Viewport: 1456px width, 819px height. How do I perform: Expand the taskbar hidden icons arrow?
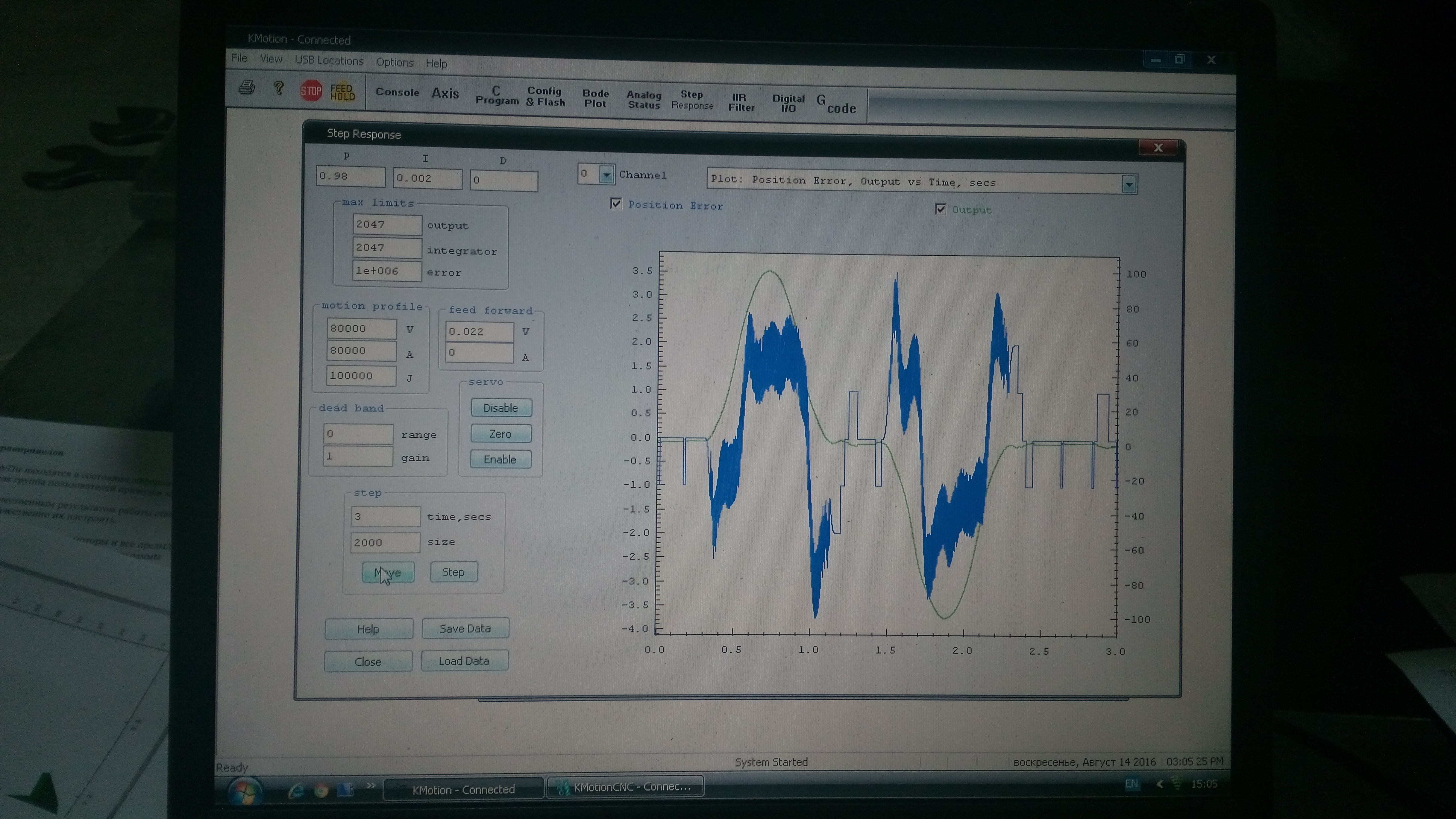coord(1160,784)
